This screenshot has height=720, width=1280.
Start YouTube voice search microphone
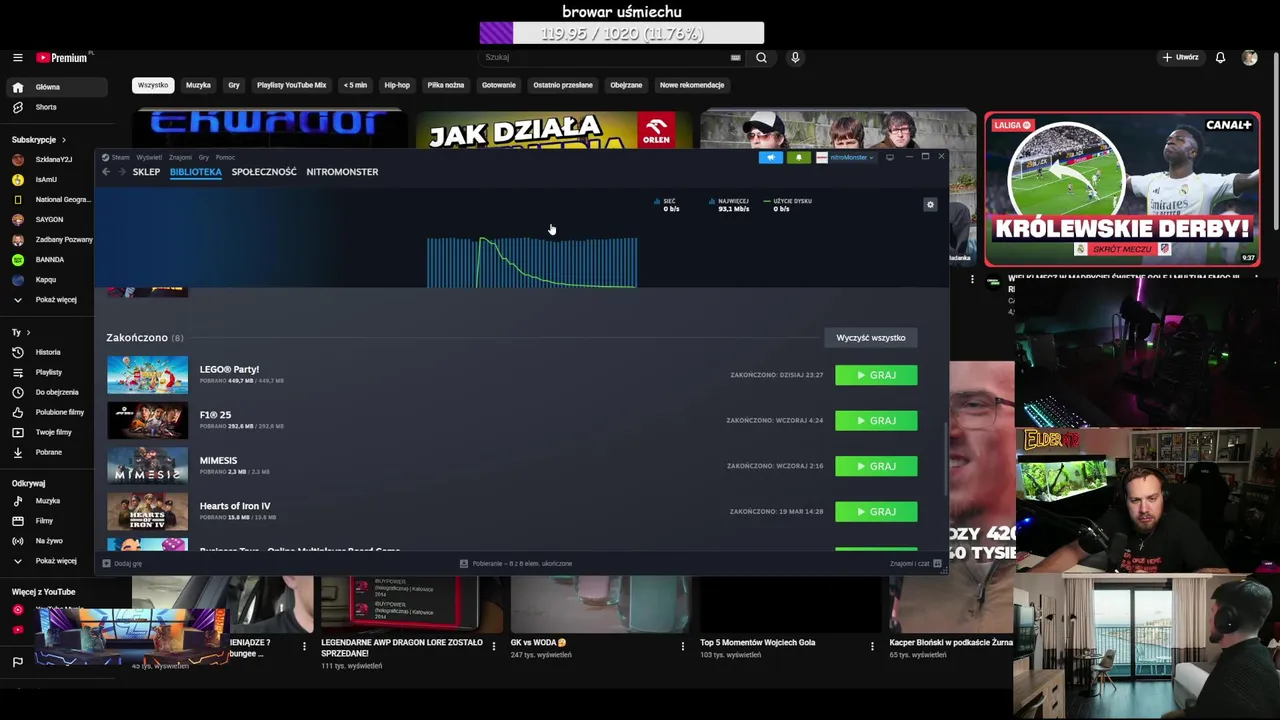(x=795, y=58)
